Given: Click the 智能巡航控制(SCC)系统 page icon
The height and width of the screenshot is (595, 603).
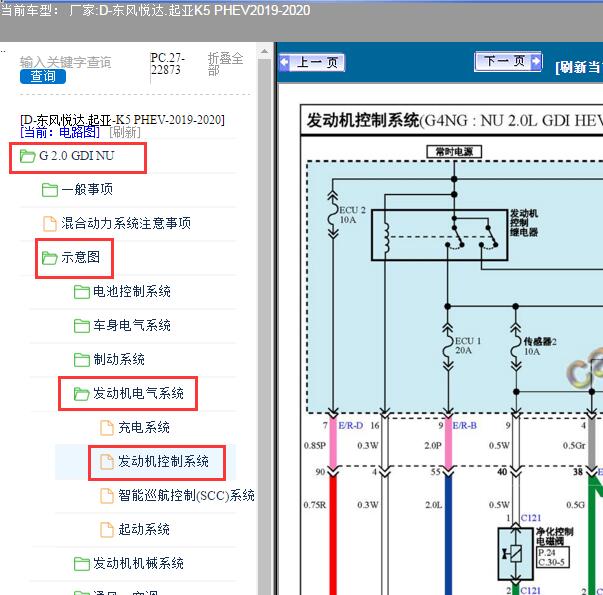Looking at the screenshot, I should (x=107, y=496).
